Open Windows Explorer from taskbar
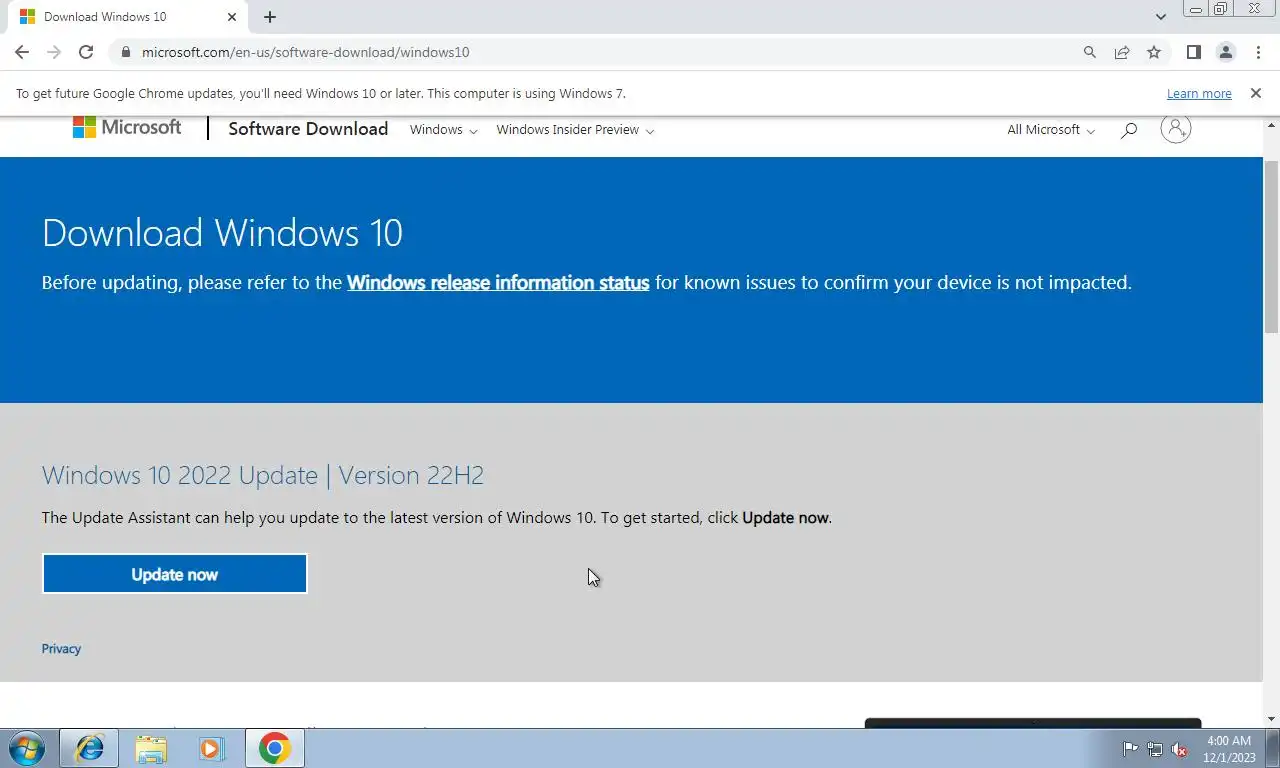 (x=151, y=748)
